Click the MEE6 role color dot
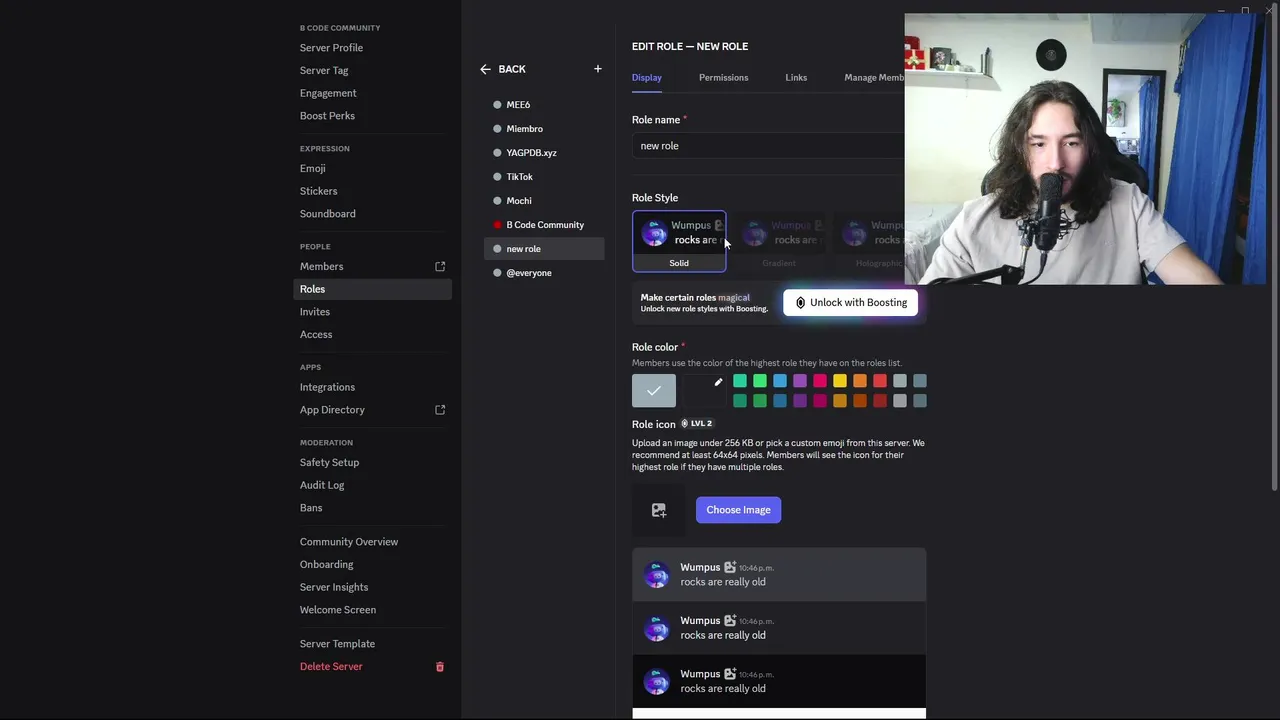1280x720 pixels. (x=497, y=105)
